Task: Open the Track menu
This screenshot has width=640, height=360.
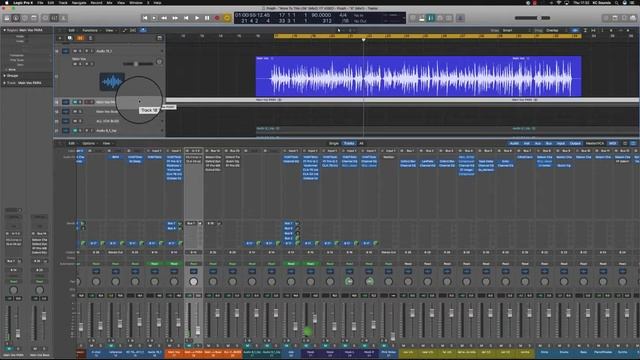Action: [63, 2]
